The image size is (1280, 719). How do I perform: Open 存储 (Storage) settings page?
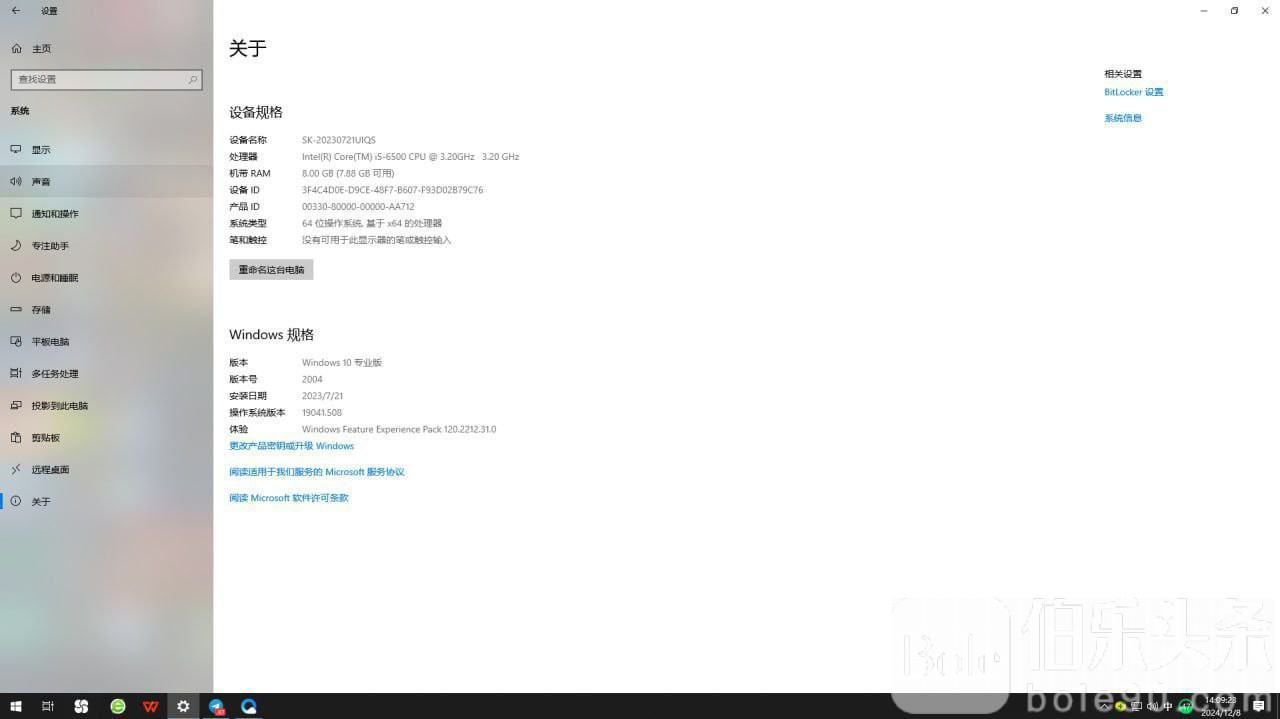click(40, 310)
